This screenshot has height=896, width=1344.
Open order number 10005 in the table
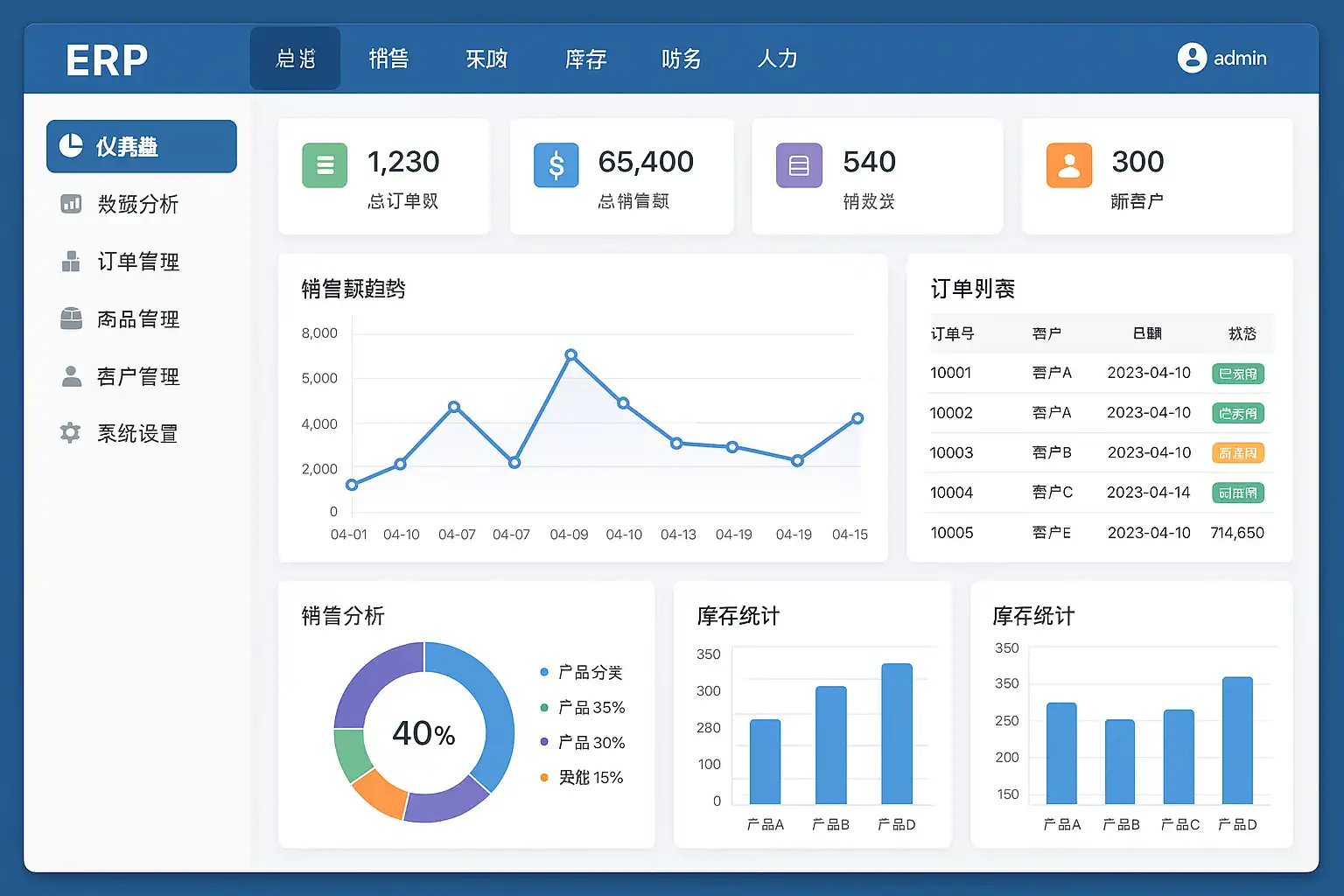(951, 533)
